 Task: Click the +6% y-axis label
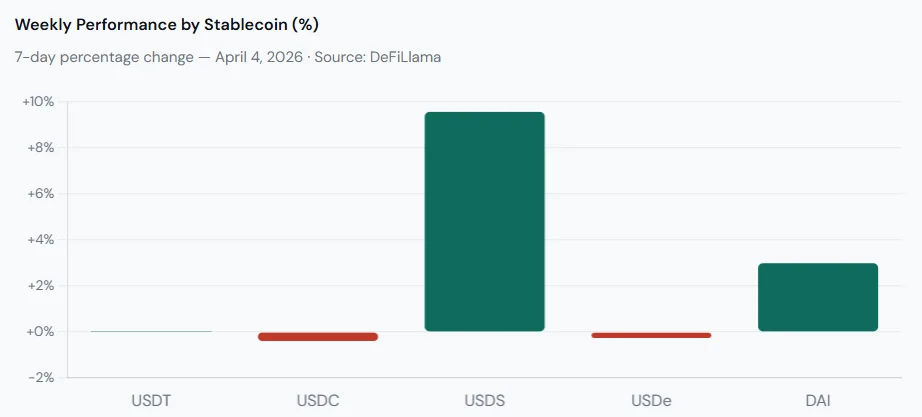coord(40,194)
